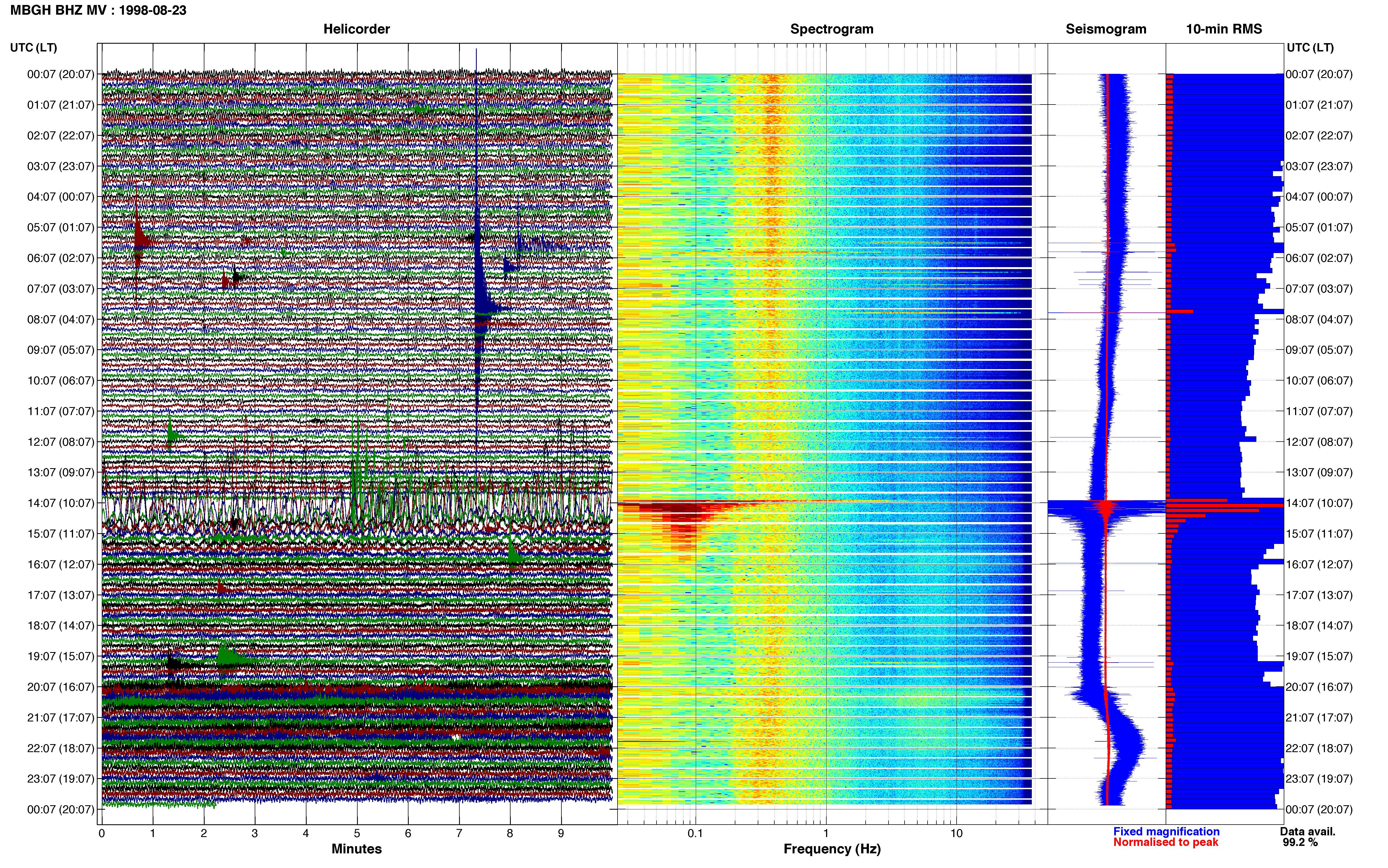The image size is (1388, 868).
Task: Click the Minutes axis label
Action: point(356,849)
